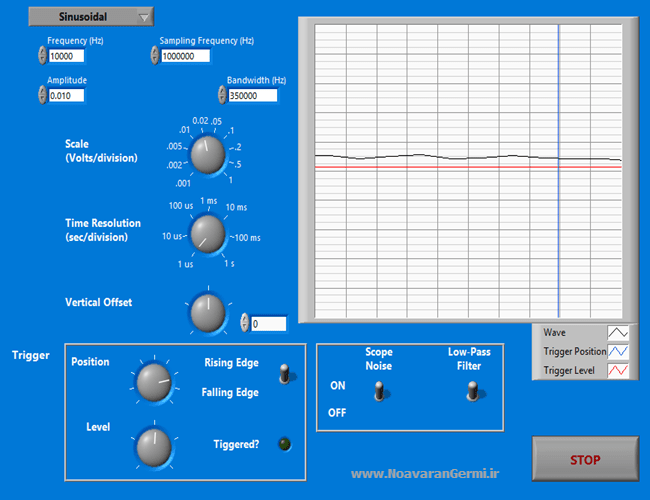Click the 100 us mark on Time knob
The height and width of the screenshot is (500, 650).
tap(181, 206)
